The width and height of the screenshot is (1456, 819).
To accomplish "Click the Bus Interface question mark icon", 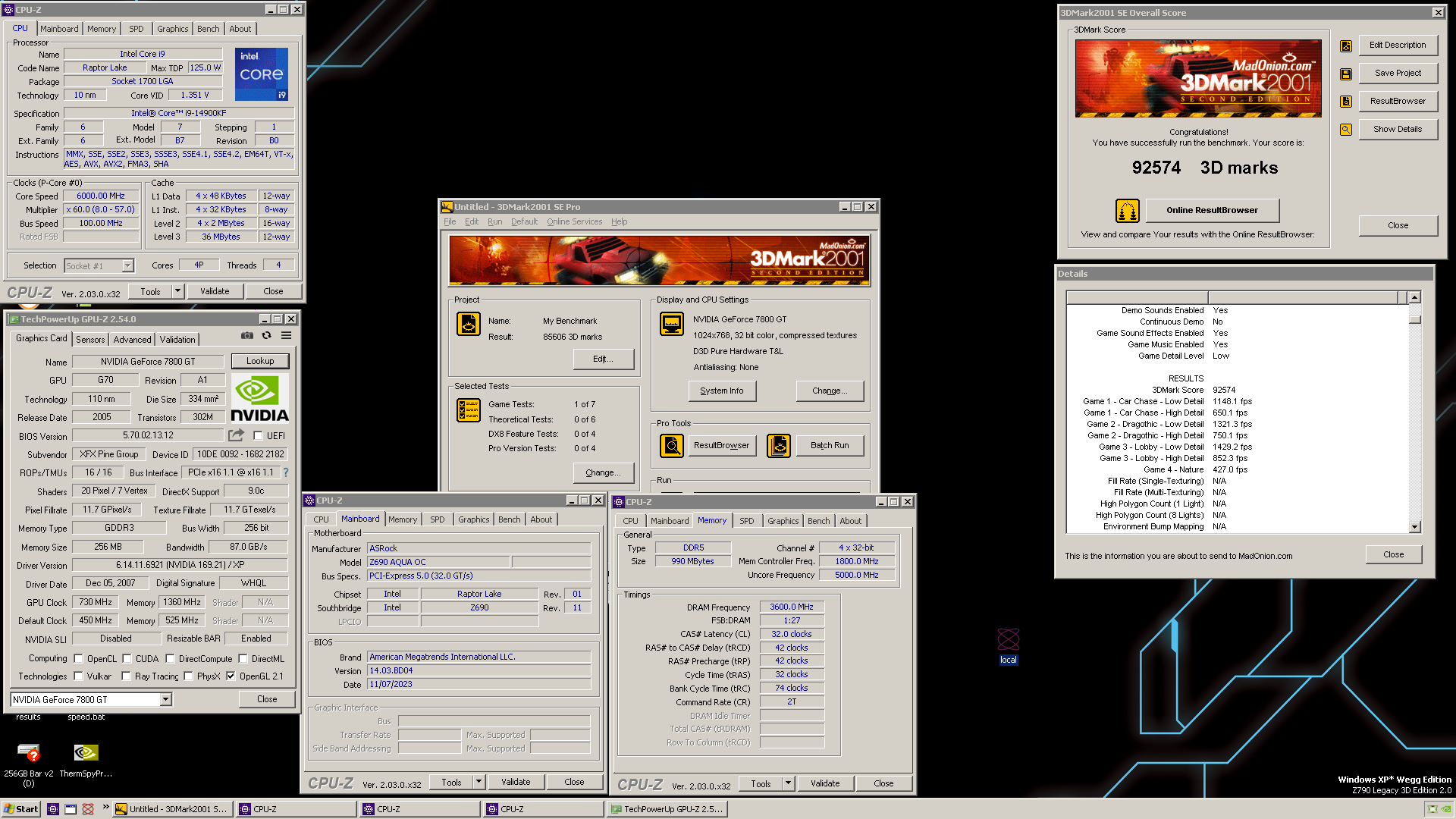I will point(286,472).
